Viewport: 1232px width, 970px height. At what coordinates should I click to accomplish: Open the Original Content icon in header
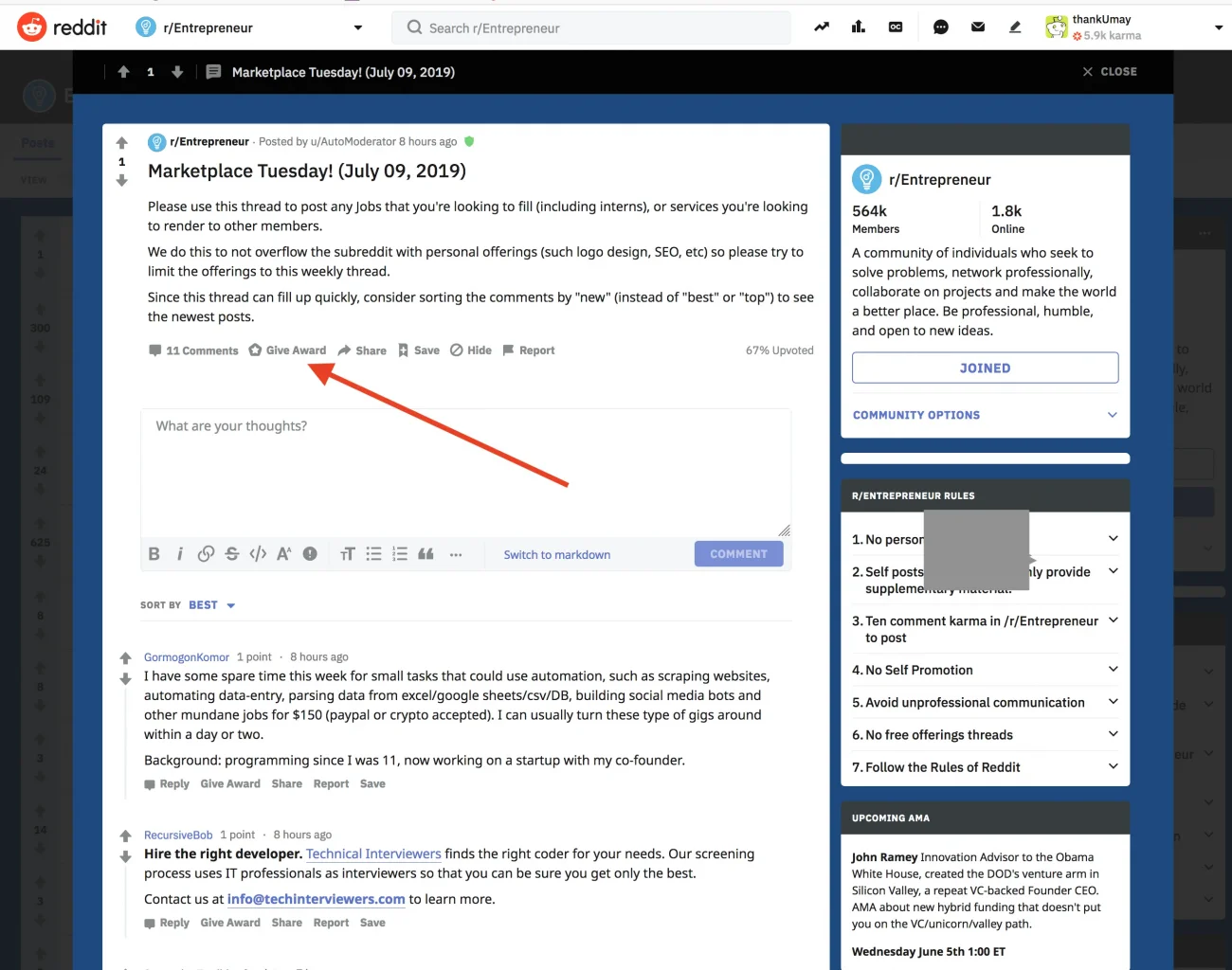[x=896, y=27]
